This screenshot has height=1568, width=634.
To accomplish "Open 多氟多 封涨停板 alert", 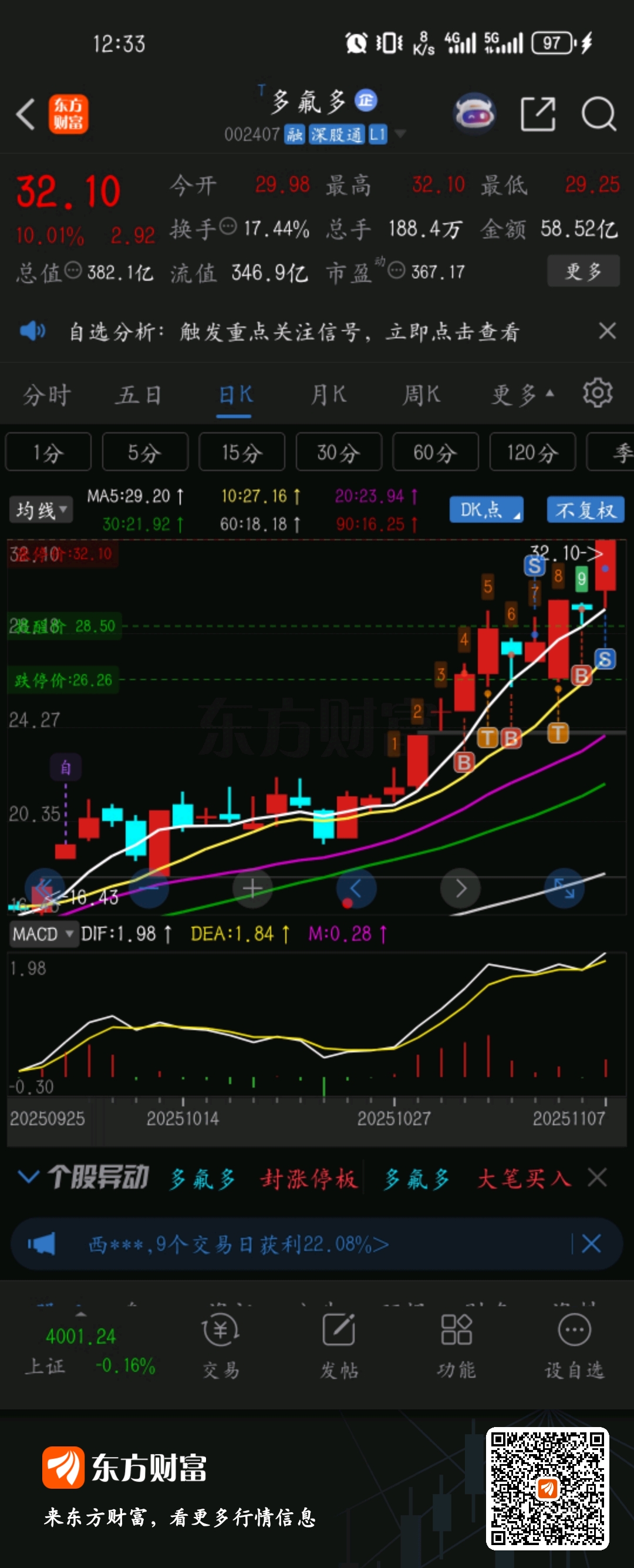I will 264,1179.
